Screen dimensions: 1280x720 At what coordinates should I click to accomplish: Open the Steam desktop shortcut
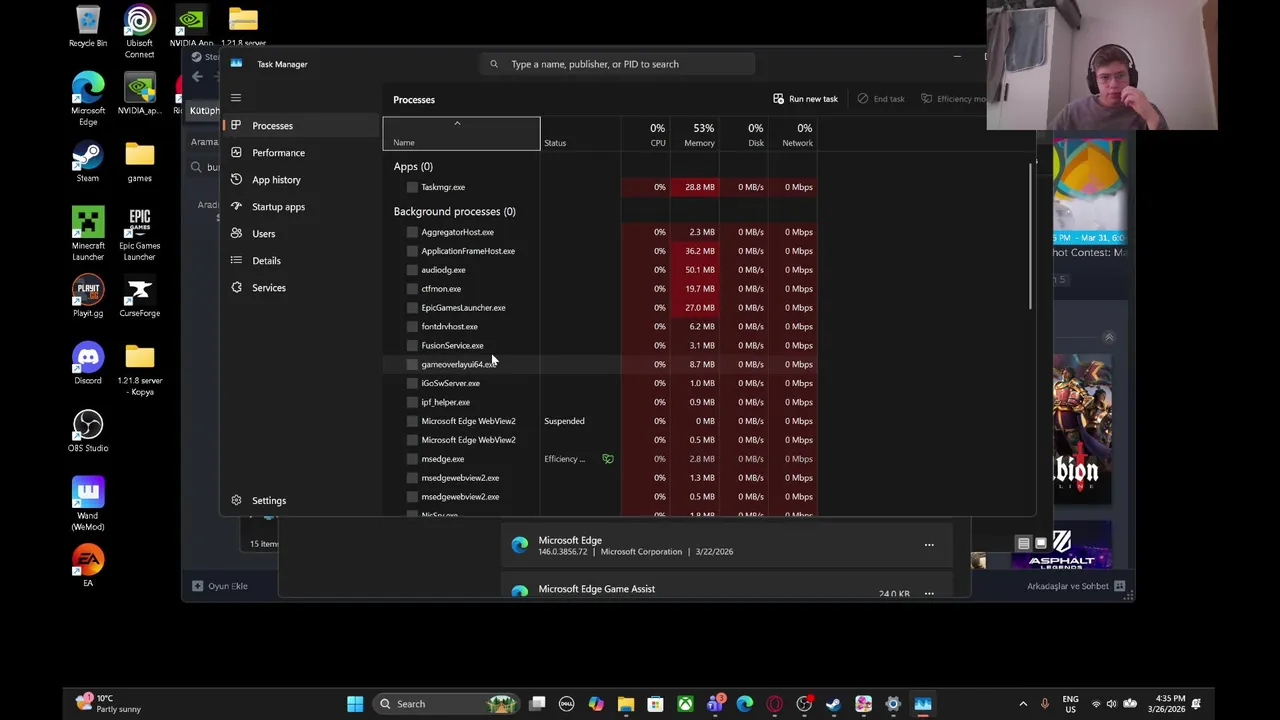point(88,163)
